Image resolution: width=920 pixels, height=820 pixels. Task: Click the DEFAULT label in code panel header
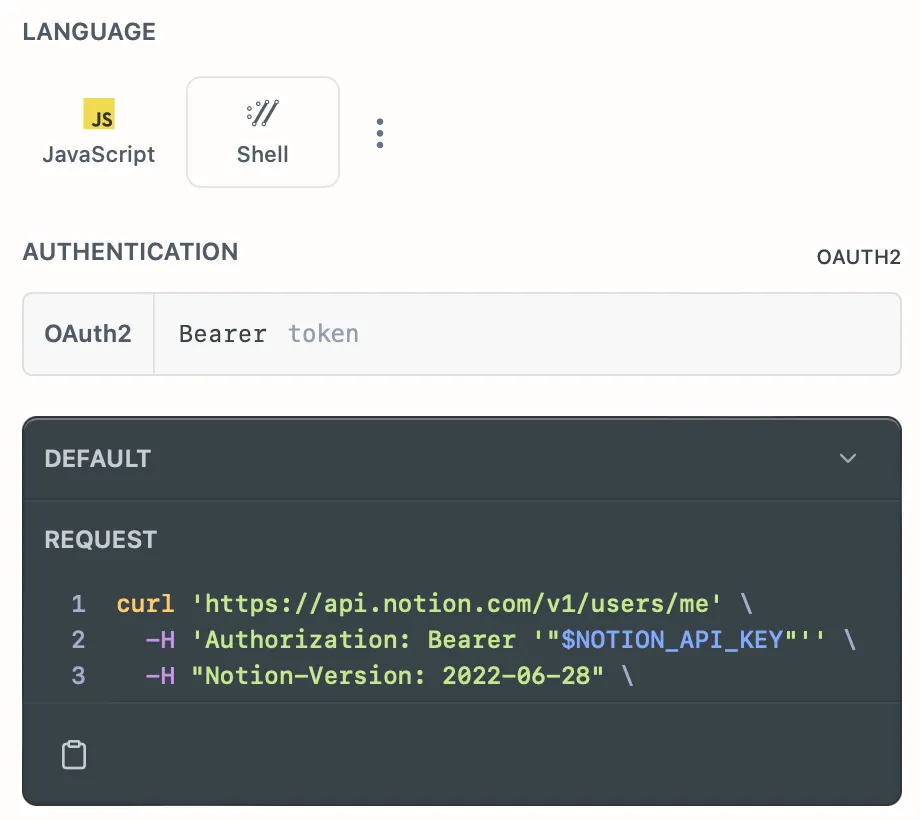point(98,459)
